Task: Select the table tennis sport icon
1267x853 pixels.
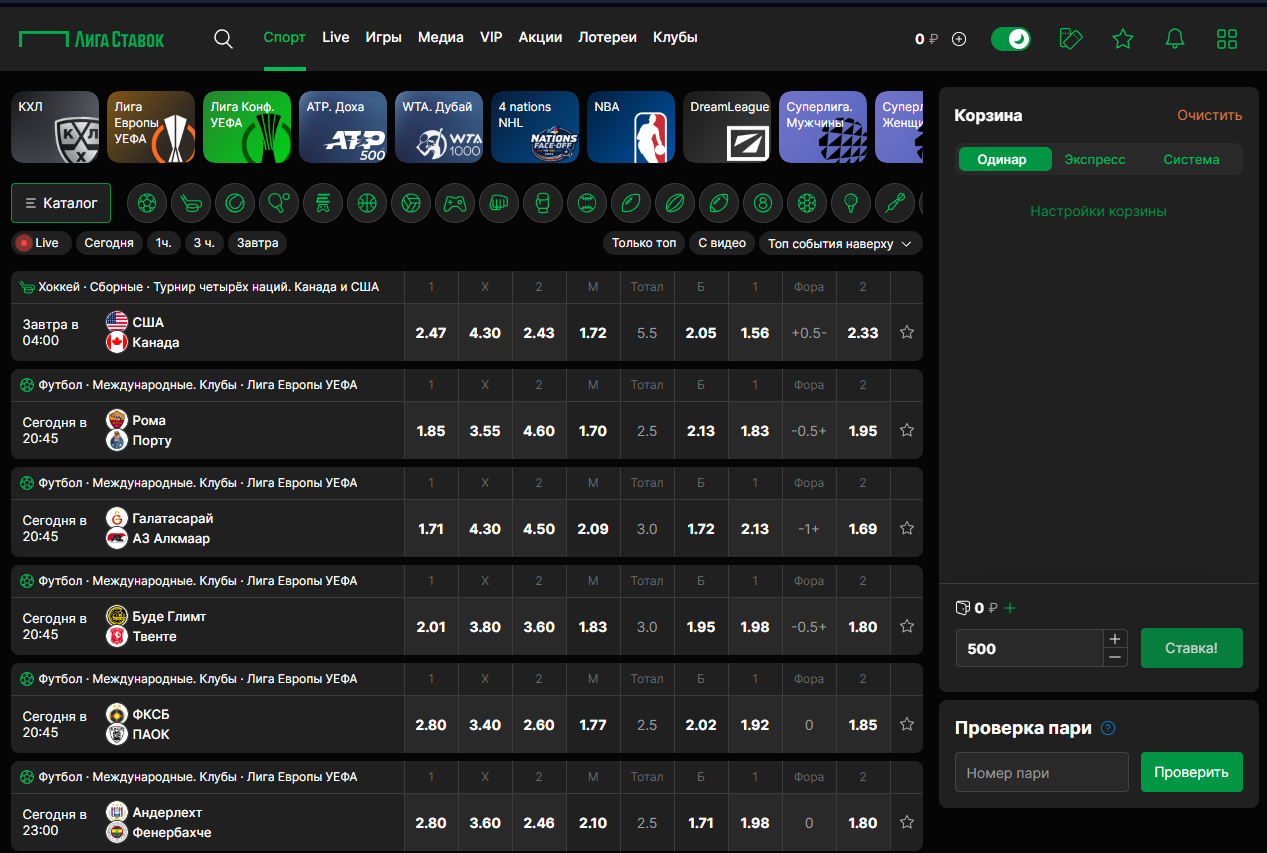Action: coord(279,203)
